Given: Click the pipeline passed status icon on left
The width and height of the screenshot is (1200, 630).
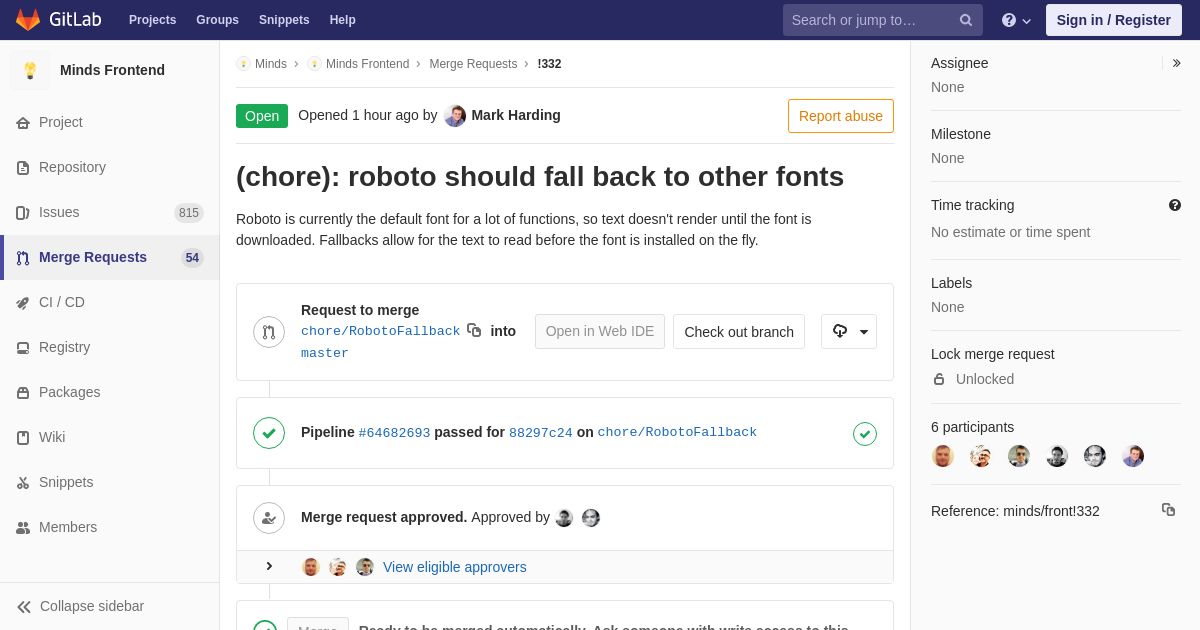Looking at the screenshot, I should (269, 433).
